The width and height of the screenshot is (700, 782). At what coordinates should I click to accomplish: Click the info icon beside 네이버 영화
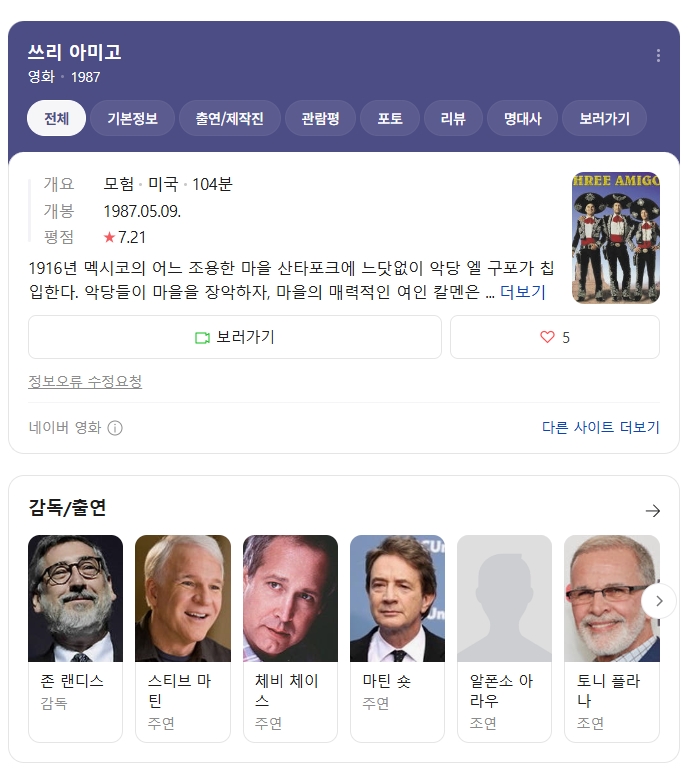click(115, 428)
